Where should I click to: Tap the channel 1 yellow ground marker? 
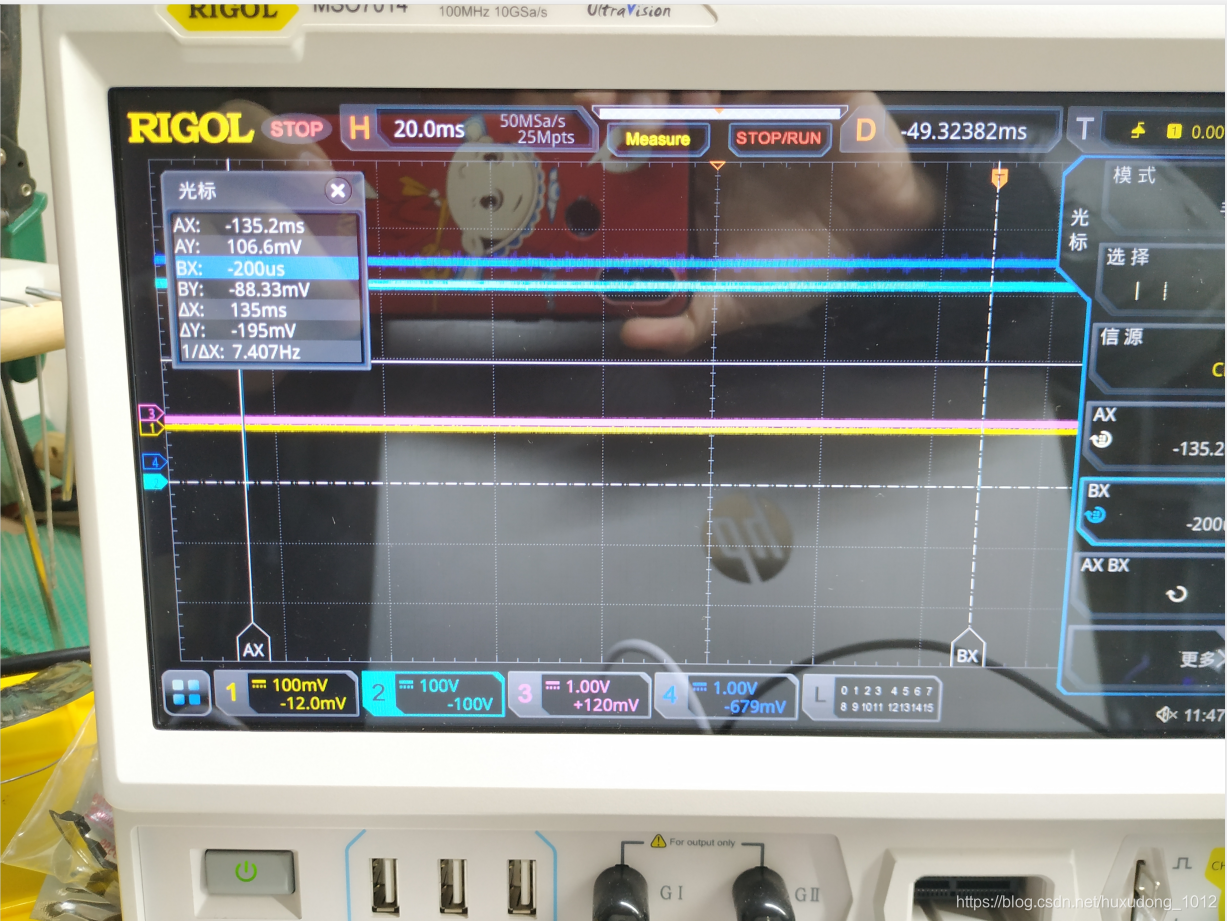[x=151, y=428]
